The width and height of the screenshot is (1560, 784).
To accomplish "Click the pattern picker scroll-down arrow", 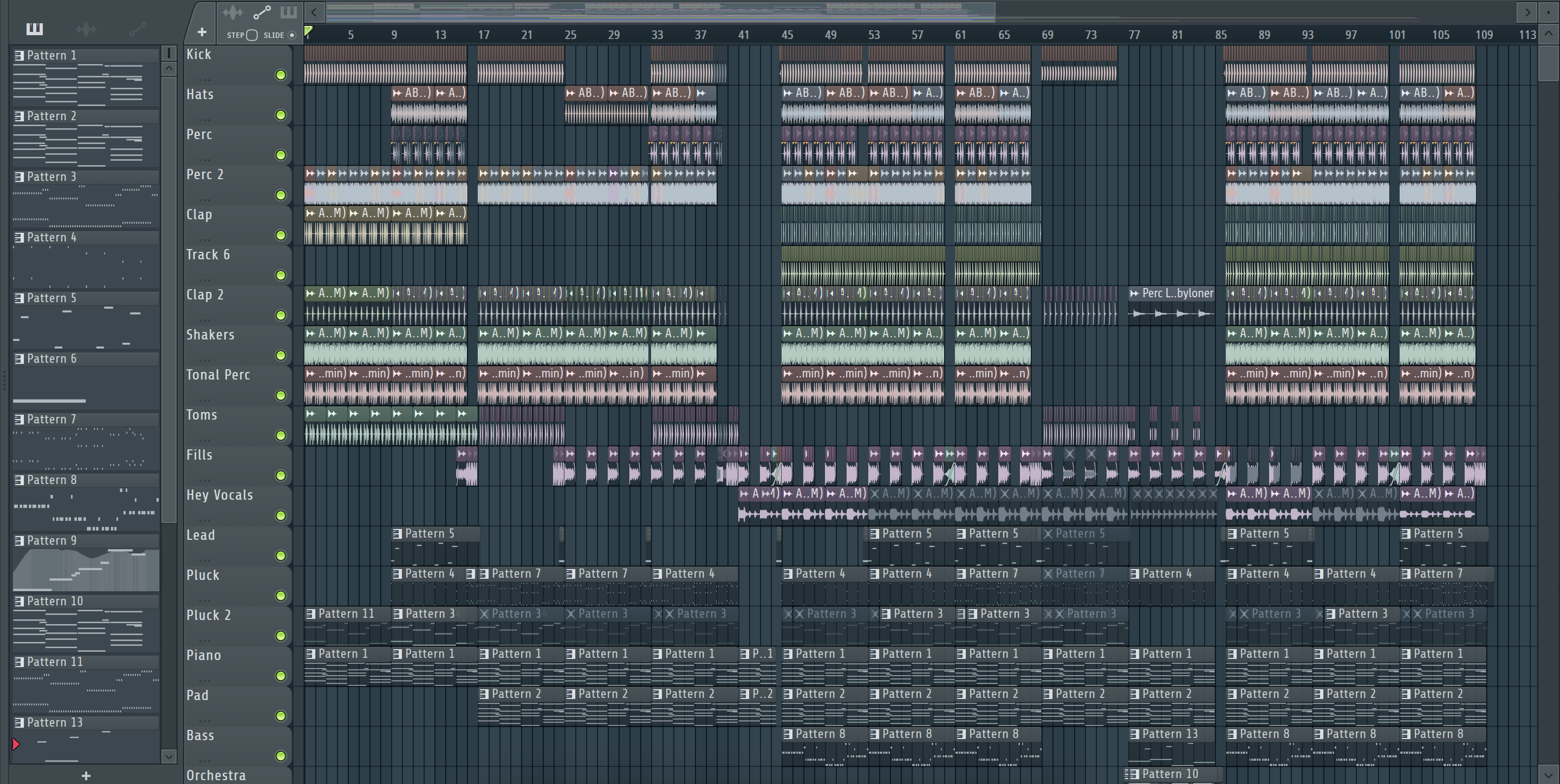I will [169, 756].
